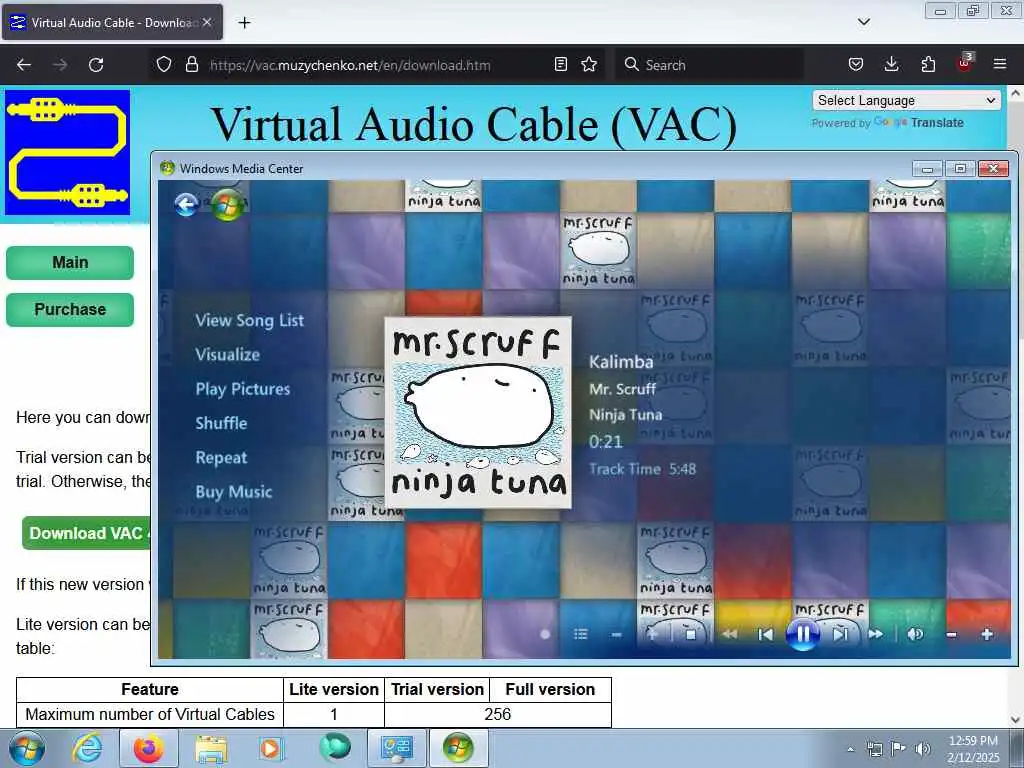Viewport: 1024px width, 768px height.
Task: Skip to previous track in Media Center
Action: pos(765,634)
